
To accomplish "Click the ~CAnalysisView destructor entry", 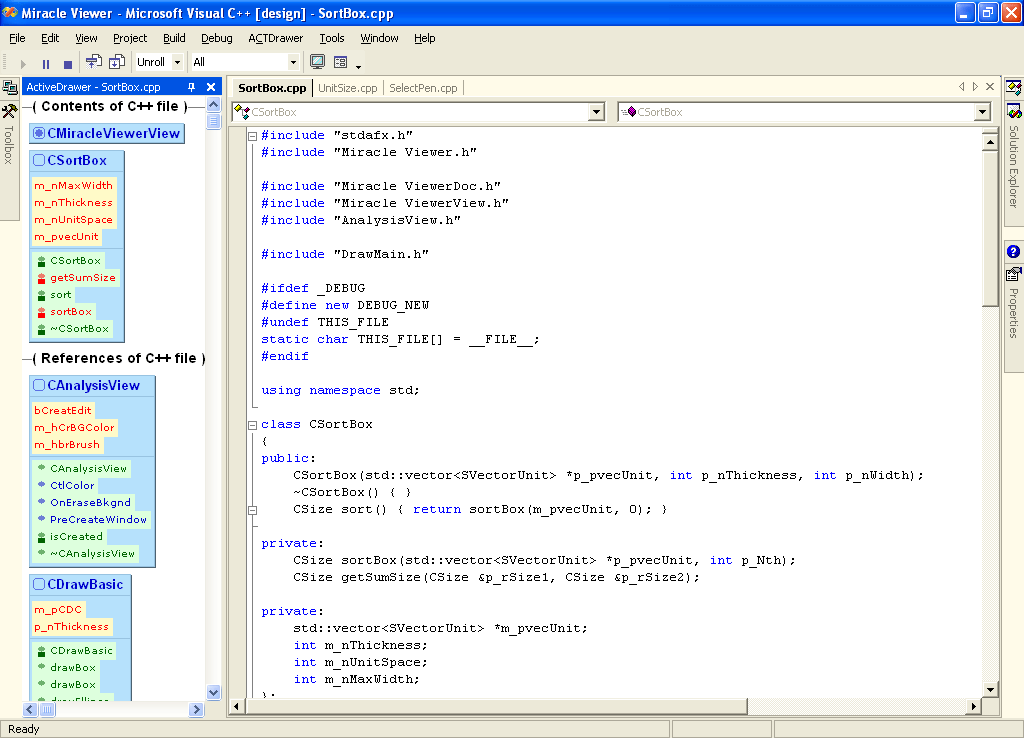I will [93, 553].
